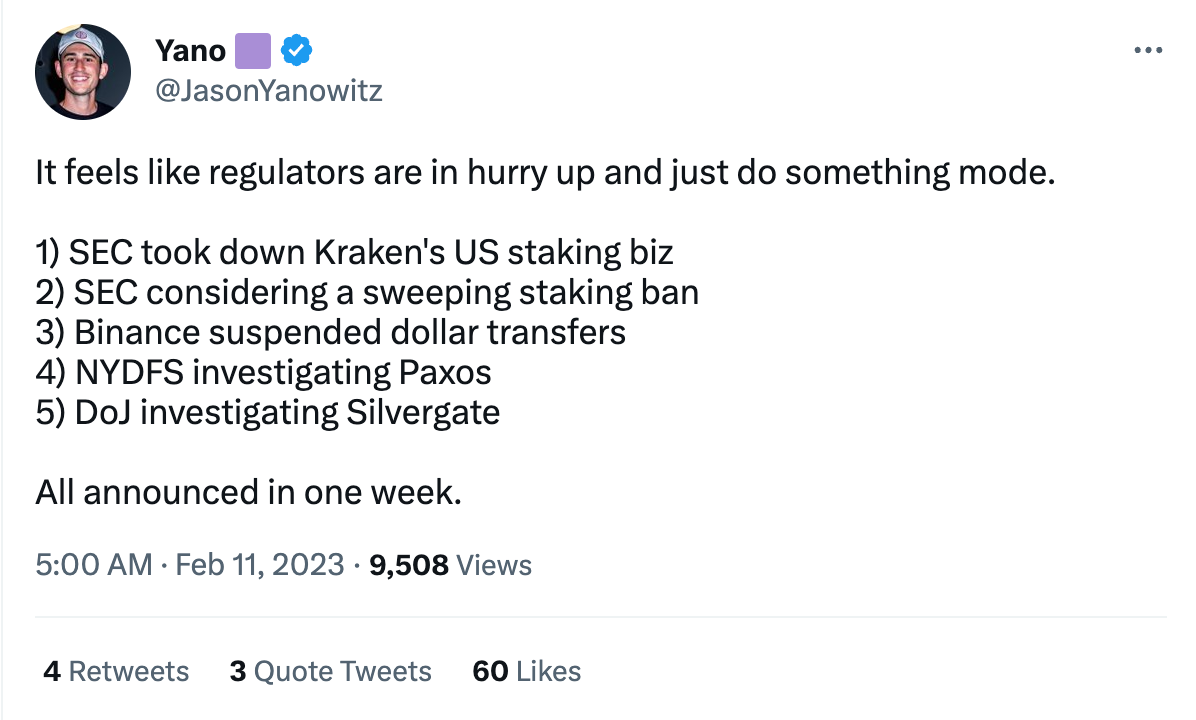
Task: Open the 3 Quote Tweets list
Action: coord(330,671)
